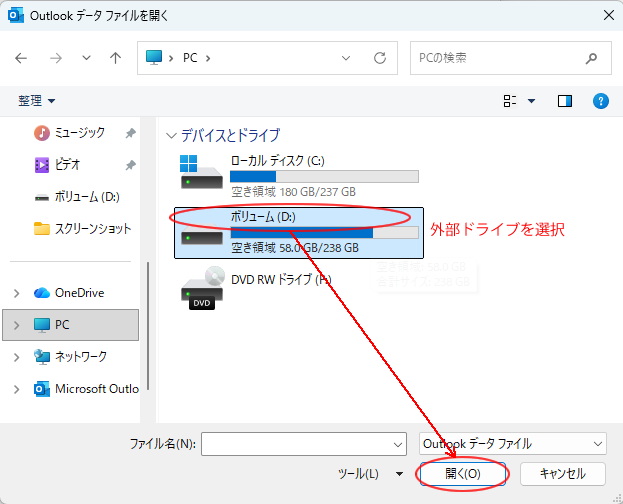
Task: Click the DVD RW ドライブ label
Action: point(281,279)
